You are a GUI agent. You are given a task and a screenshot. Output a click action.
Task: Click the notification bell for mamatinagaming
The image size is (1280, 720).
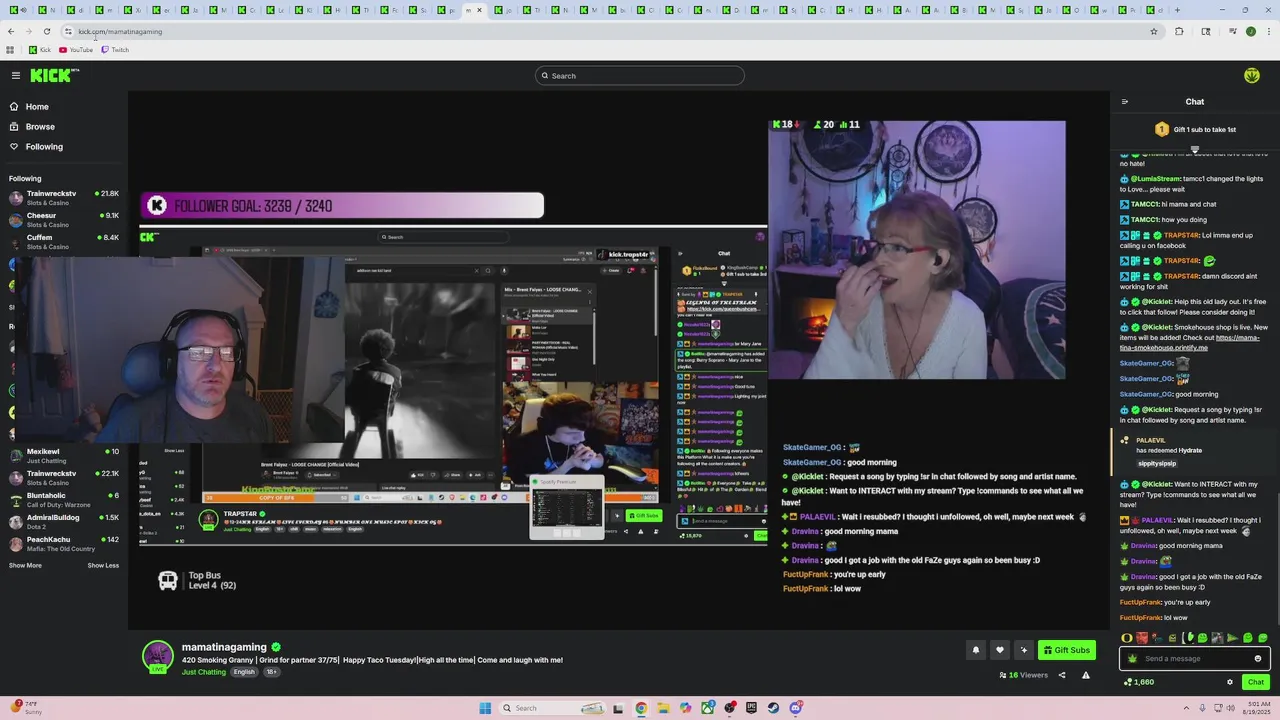click(976, 650)
